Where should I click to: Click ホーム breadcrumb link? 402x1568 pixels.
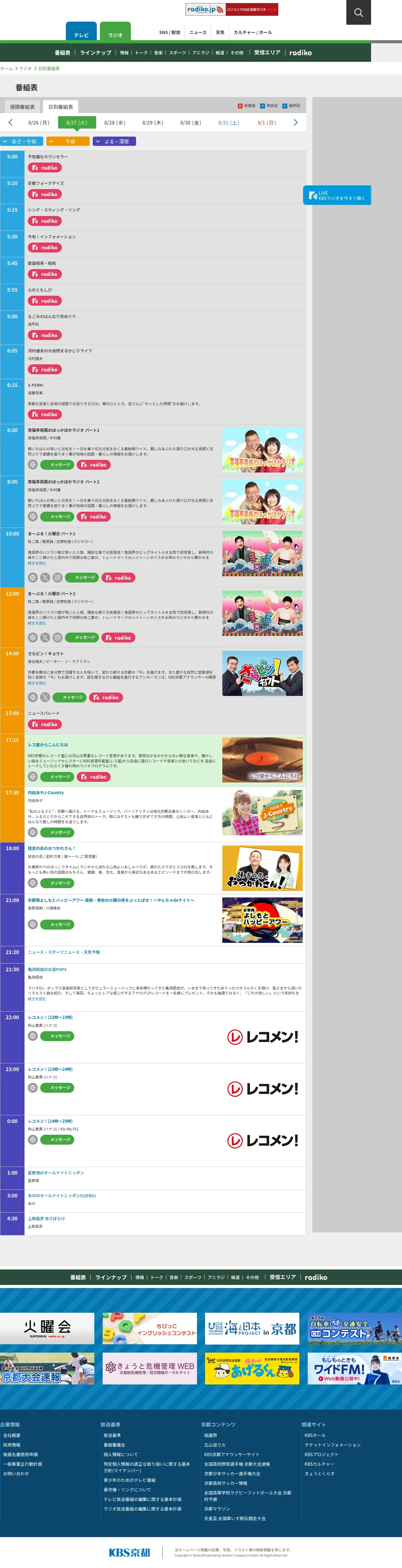pyautogui.click(x=6, y=69)
